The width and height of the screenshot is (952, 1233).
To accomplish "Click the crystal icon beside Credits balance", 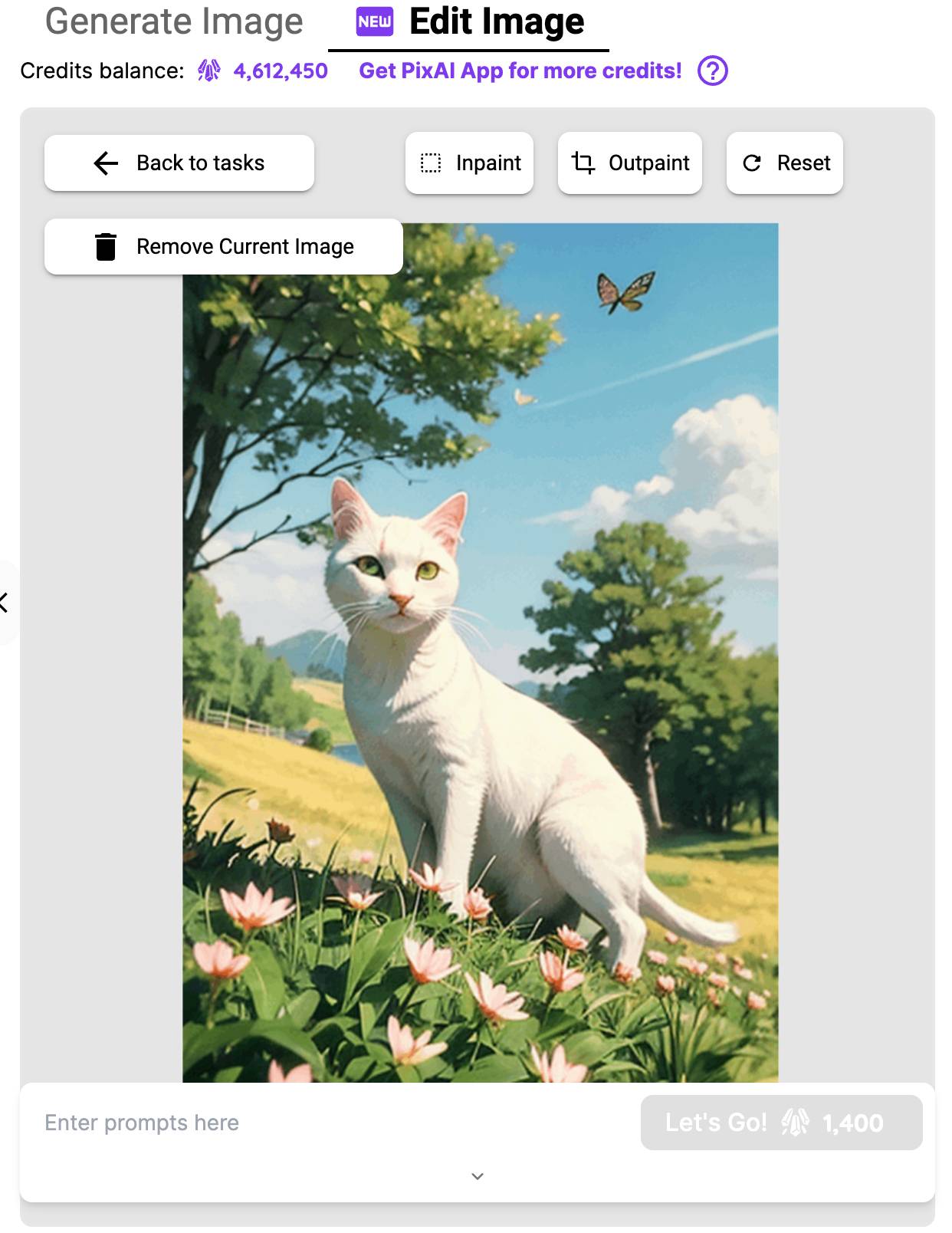I will 208,71.
